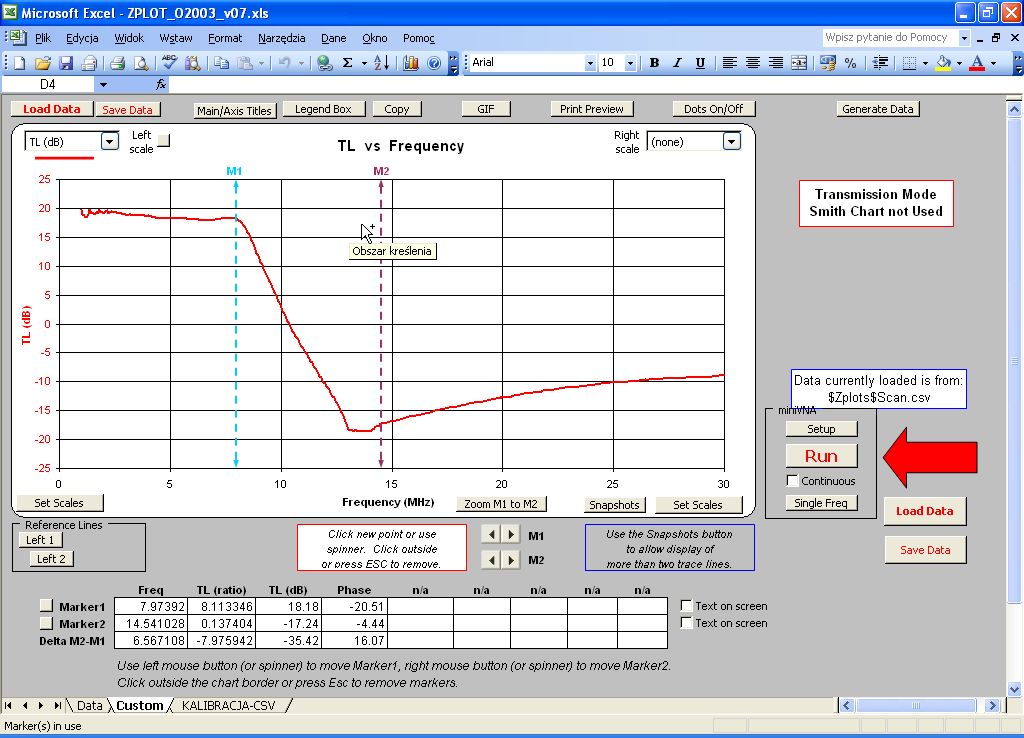Image resolution: width=1024 pixels, height=738 pixels.
Task: Click the yellow fill color bucket
Action: click(x=942, y=63)
